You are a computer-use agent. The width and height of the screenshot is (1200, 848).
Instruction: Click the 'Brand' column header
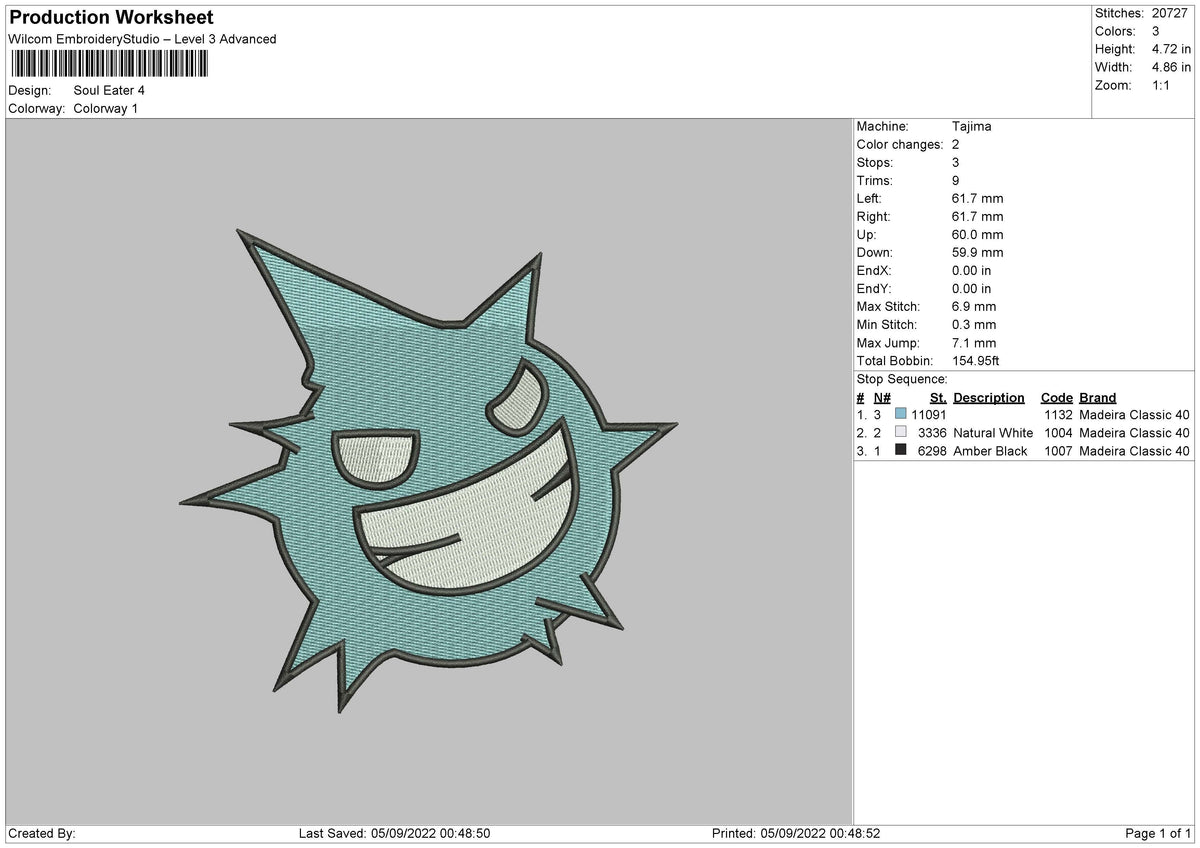point(1098,397)
